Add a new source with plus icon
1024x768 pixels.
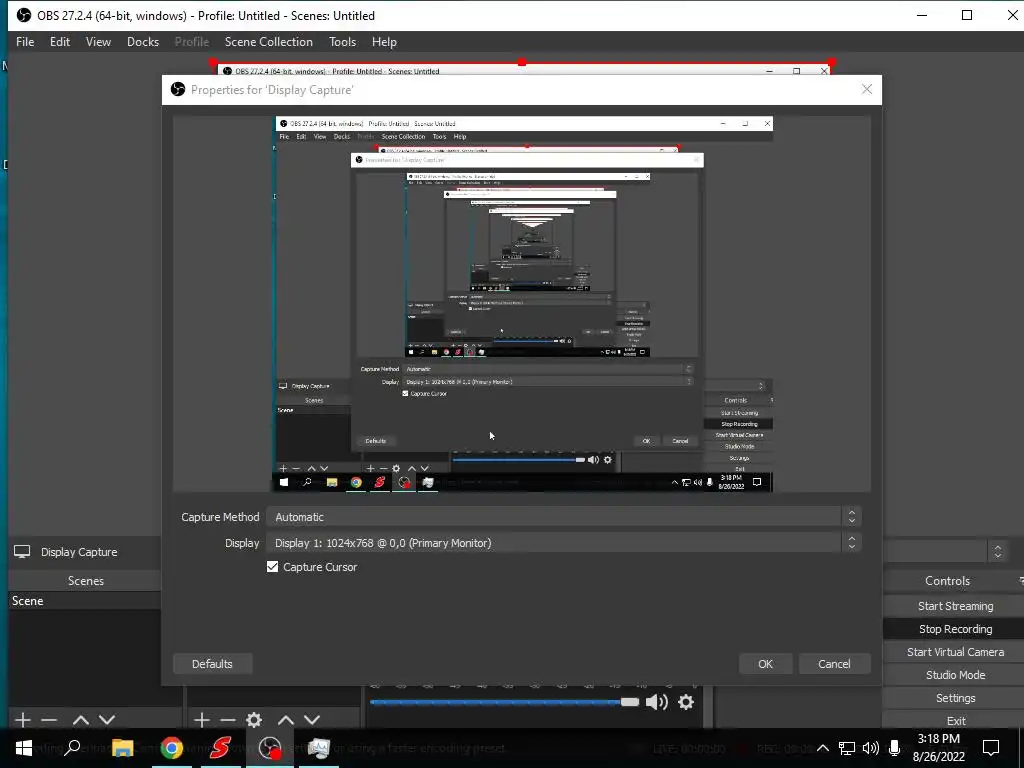click(x=202, y=720)
